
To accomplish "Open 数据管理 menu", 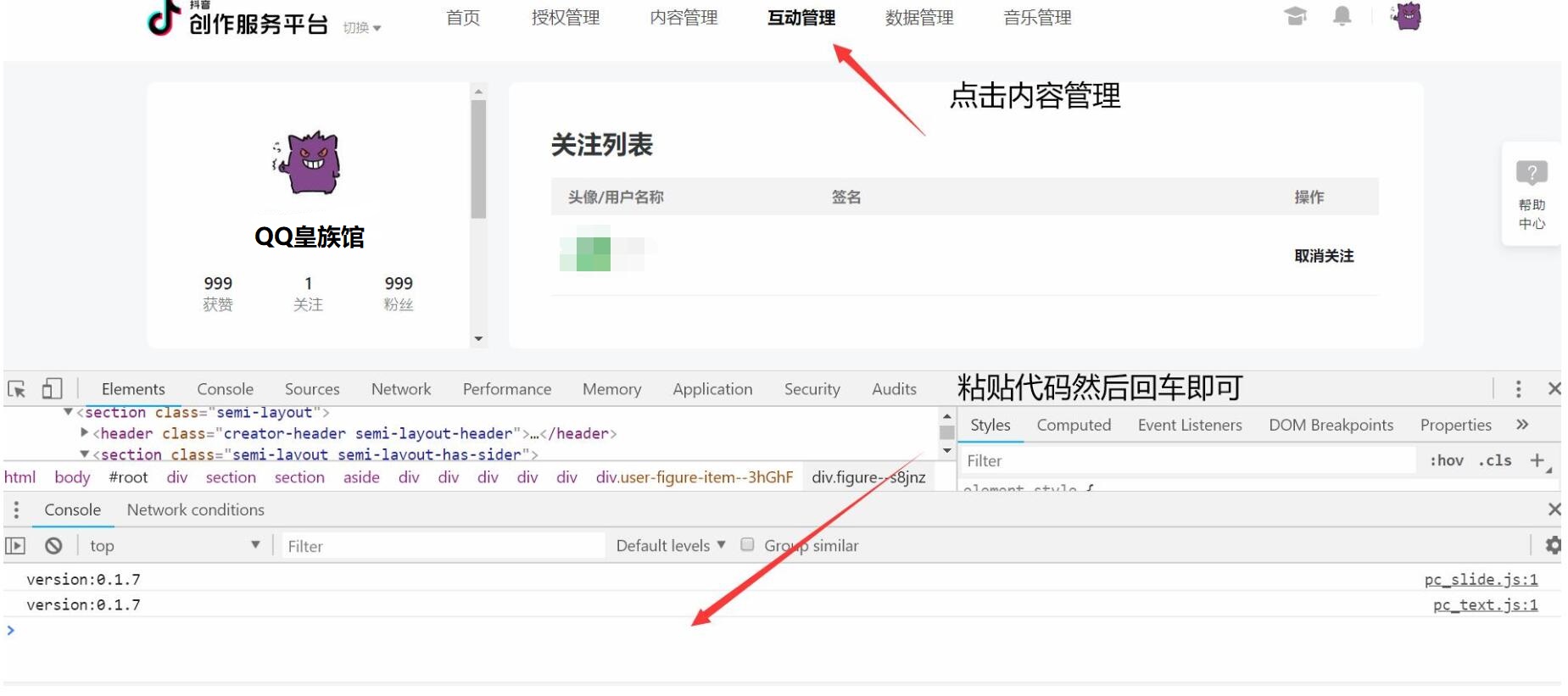I will pyautogui.click(x=919, y=18).
